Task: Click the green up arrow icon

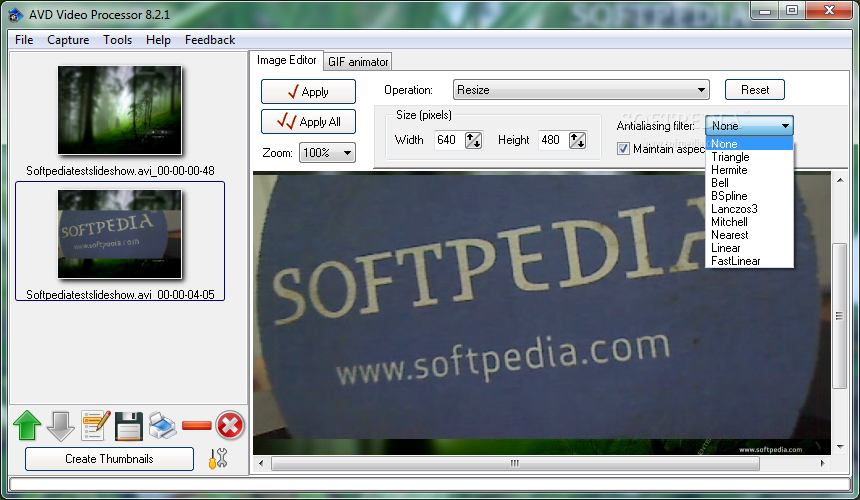Action: pos(27,425)
